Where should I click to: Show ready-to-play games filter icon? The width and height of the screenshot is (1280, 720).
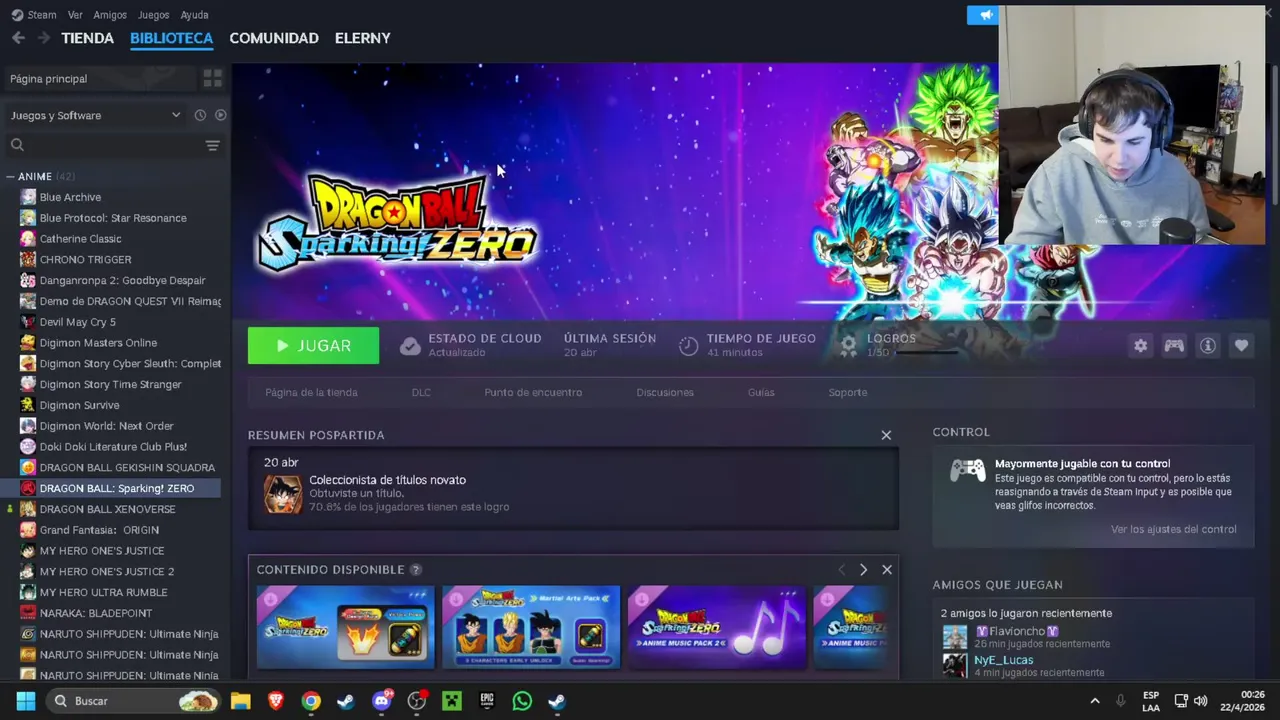coord(220,115)
